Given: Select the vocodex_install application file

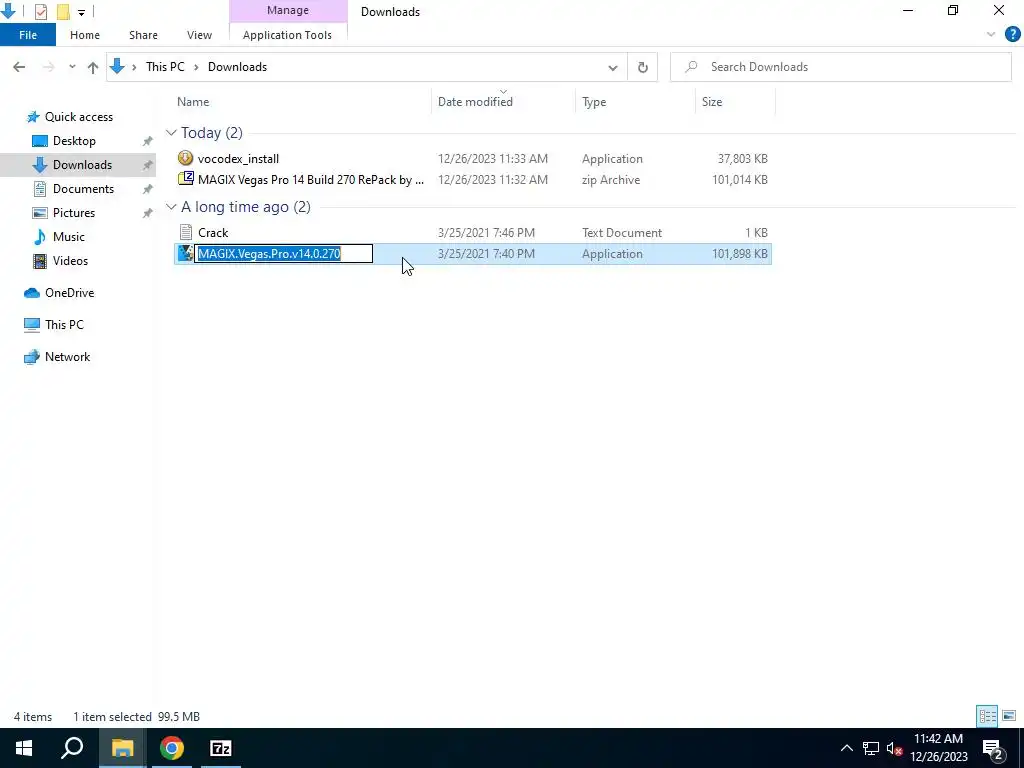Looking at the screenshot, I should 473,159.
